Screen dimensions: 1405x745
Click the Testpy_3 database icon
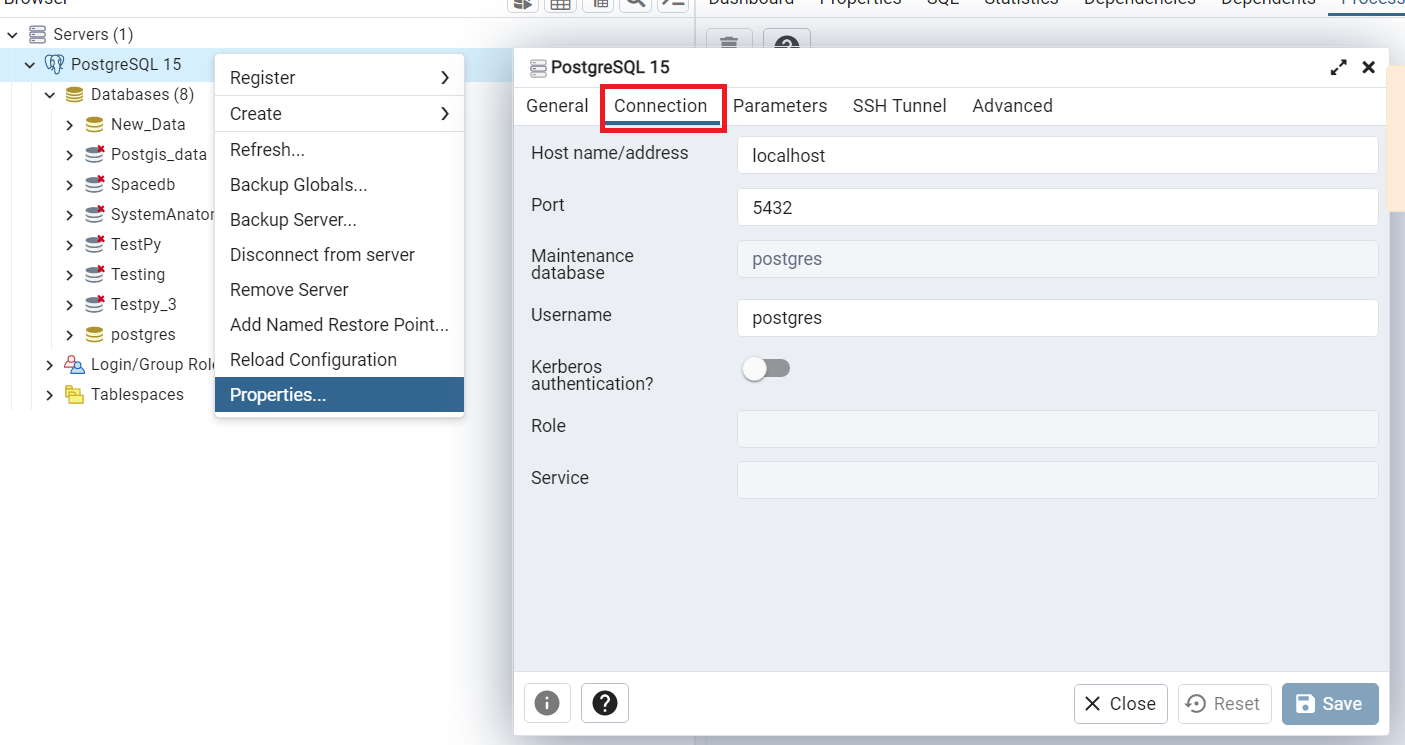[x=95, y=305]
